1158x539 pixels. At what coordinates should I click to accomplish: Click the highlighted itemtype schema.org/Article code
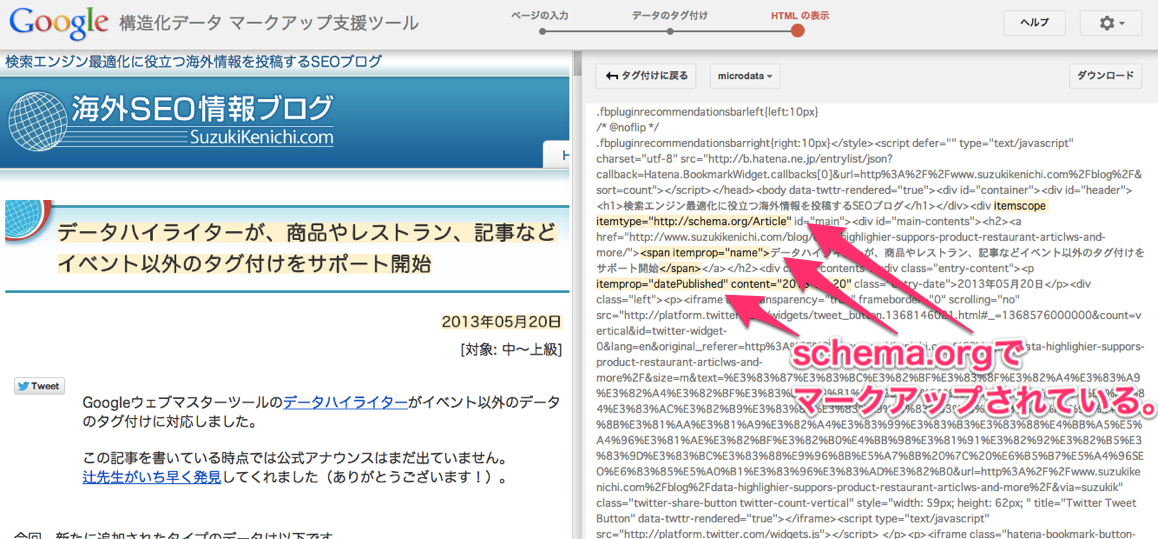(693, 222)
